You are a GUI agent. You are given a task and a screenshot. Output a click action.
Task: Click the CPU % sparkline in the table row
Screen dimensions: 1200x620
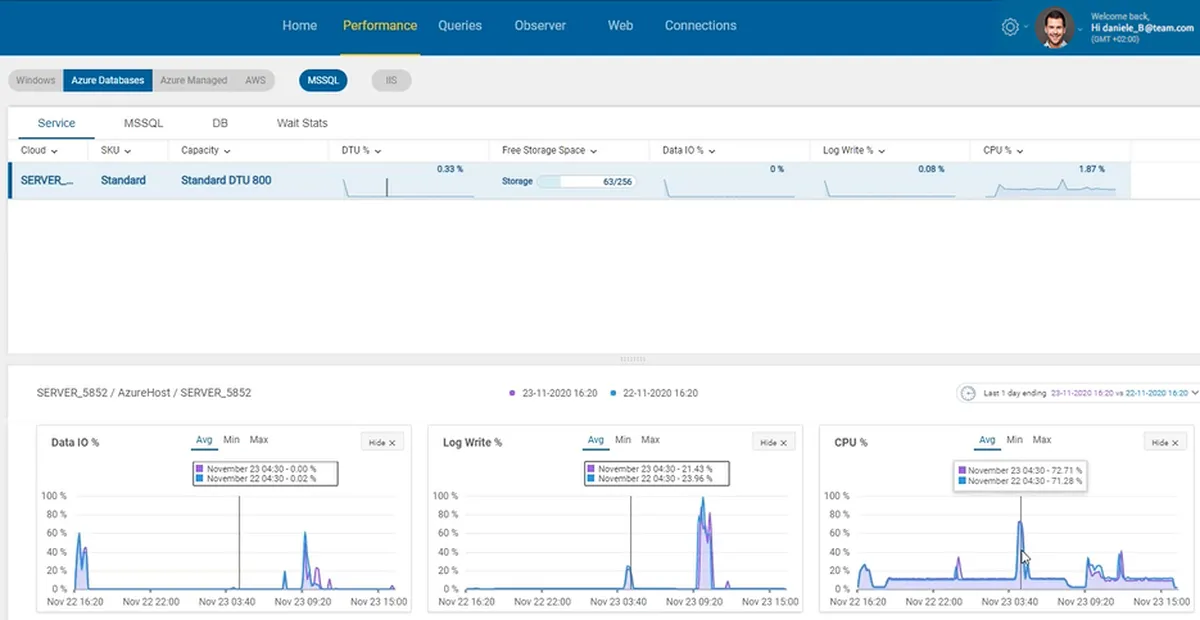(x=1051, y=187)
